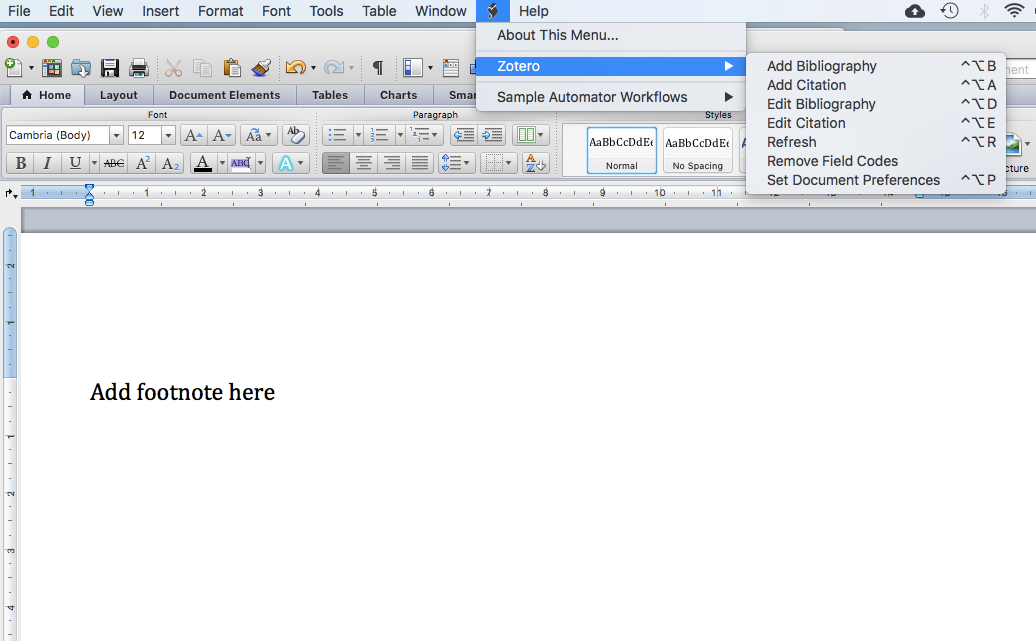1036x641 pixels.
Task: Show paragraph marks (pilcrow)
Action: pyautogui.click(x=378, y=67)
